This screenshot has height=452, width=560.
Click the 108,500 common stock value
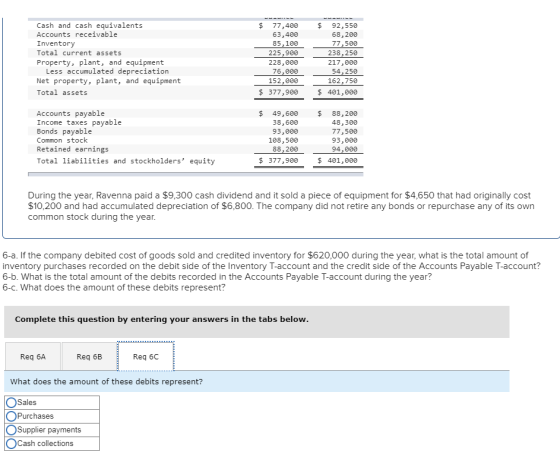pyautogui.click(x=283, y=140)
